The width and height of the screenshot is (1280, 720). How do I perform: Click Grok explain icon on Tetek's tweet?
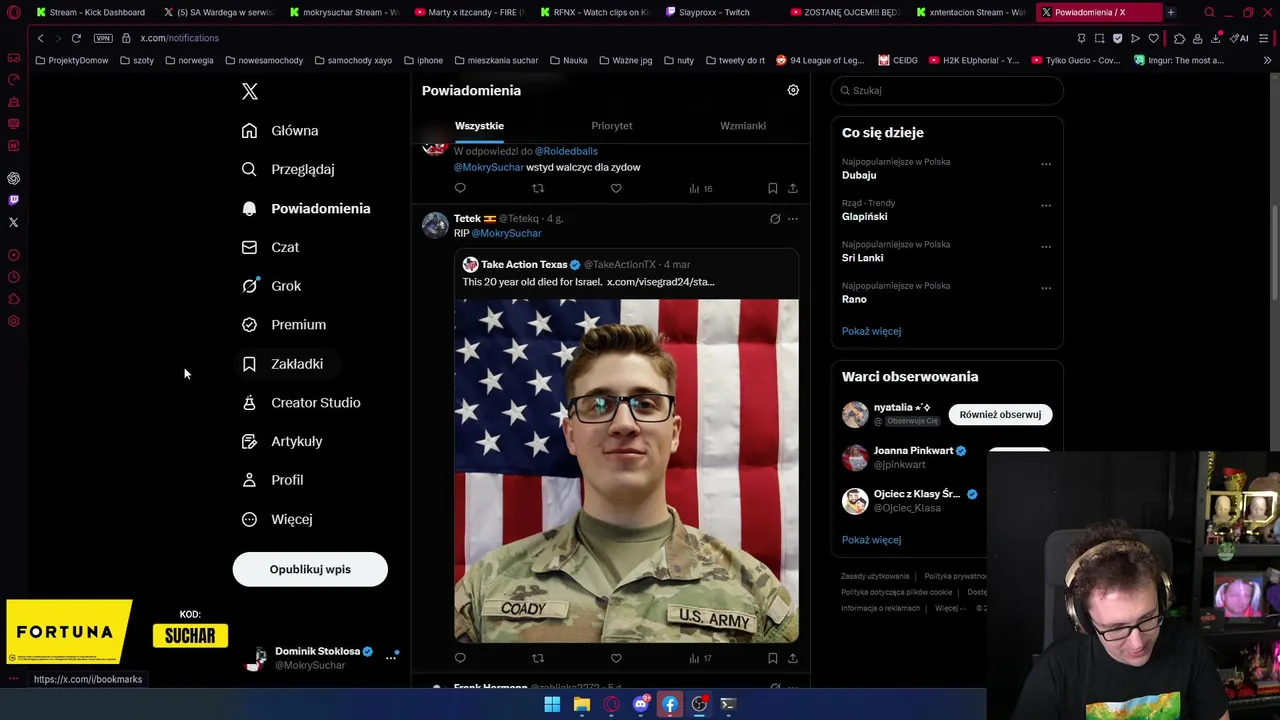774,219
